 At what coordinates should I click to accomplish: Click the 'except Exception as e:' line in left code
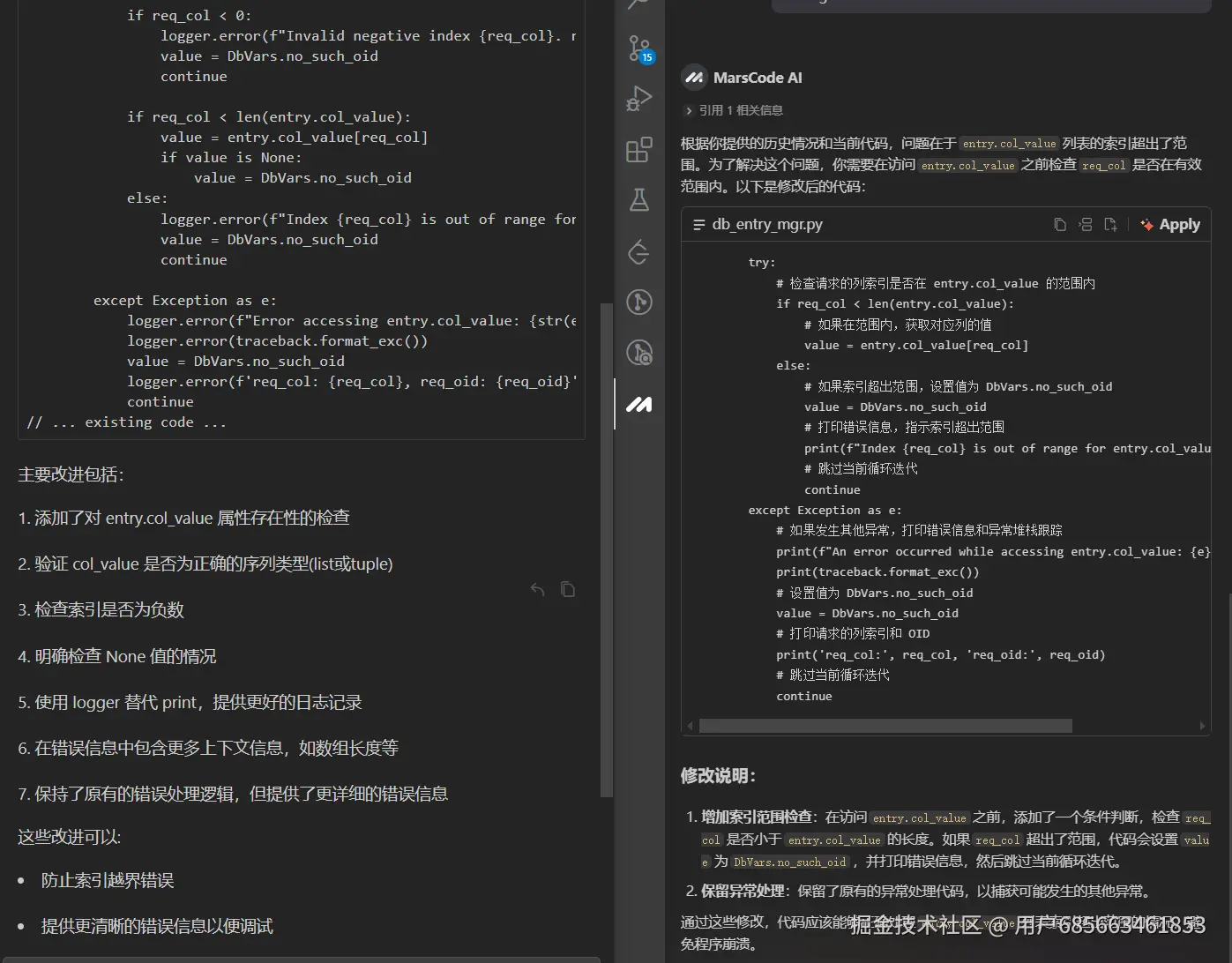point(185,301)
